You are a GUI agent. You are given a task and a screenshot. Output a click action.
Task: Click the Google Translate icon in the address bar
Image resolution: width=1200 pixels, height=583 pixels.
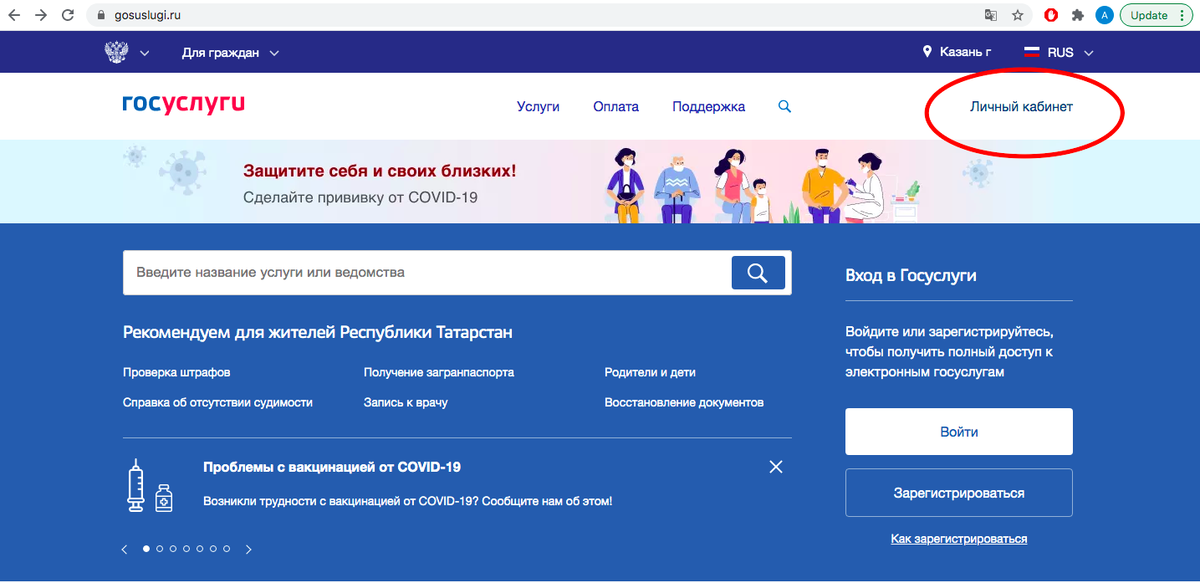(x=990, y=15)
